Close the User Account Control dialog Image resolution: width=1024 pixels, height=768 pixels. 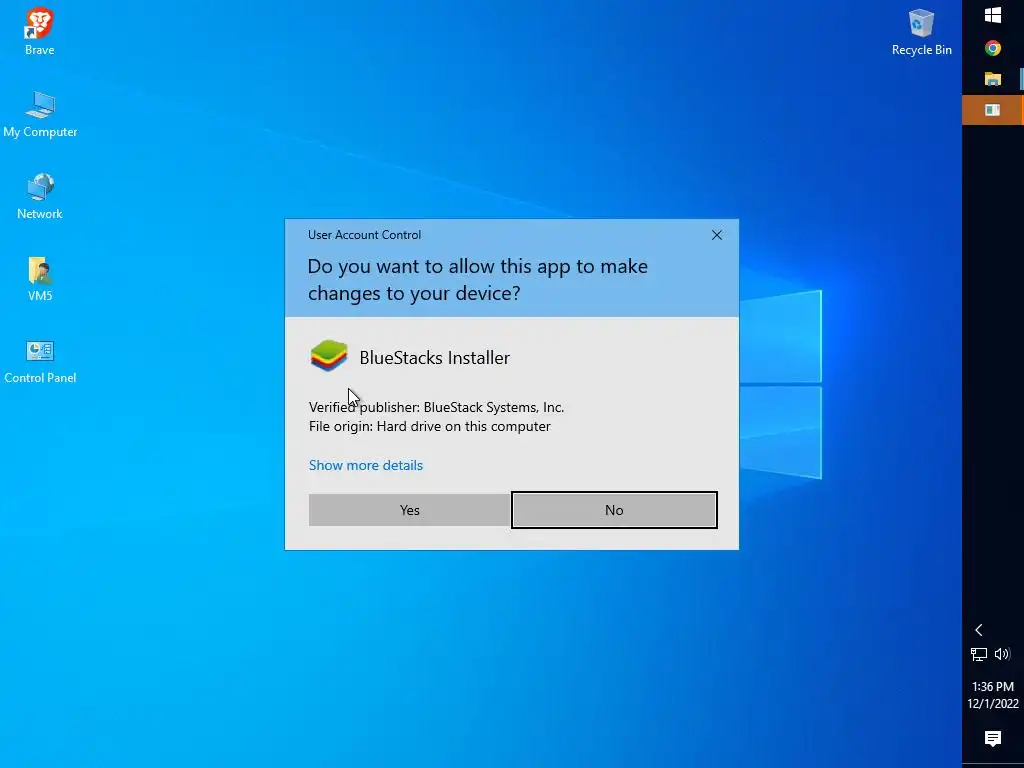coord(716,235)
